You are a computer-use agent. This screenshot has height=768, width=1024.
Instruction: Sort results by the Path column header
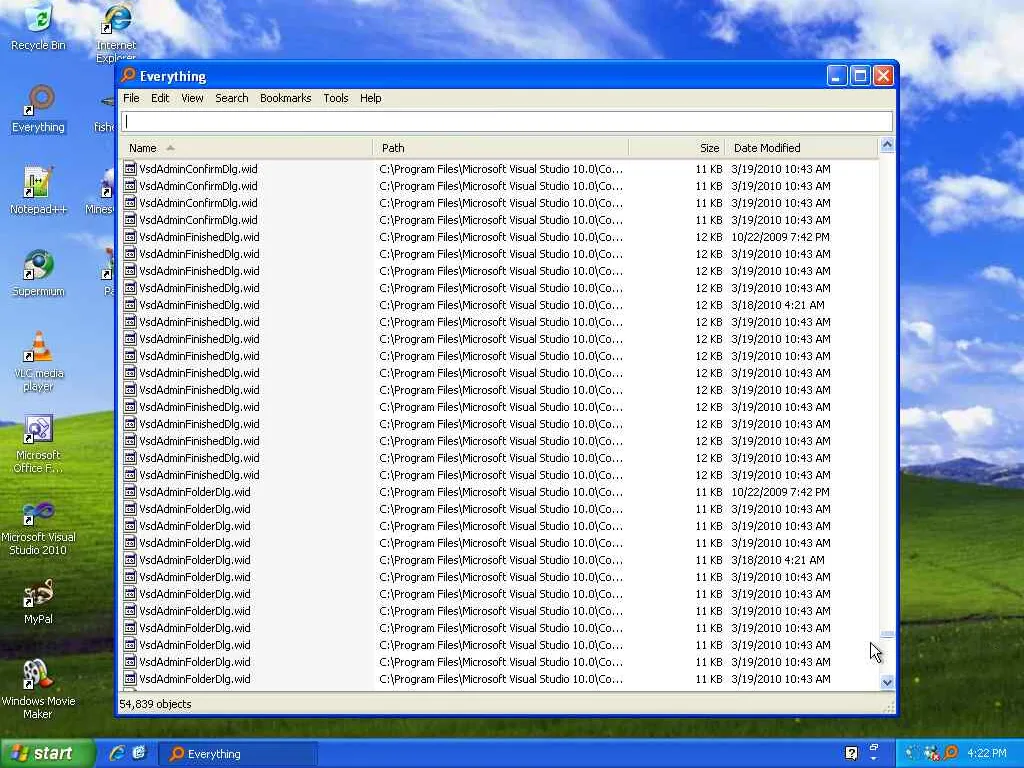click(x=500, y=148)
